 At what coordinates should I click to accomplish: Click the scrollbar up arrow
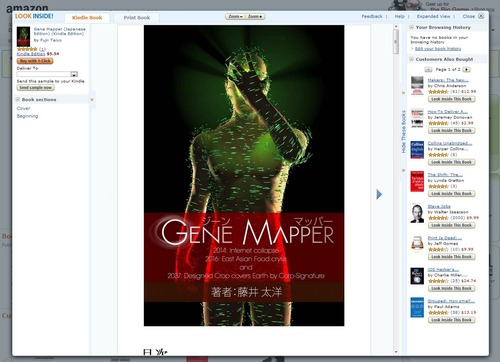(x=396, y=26)
